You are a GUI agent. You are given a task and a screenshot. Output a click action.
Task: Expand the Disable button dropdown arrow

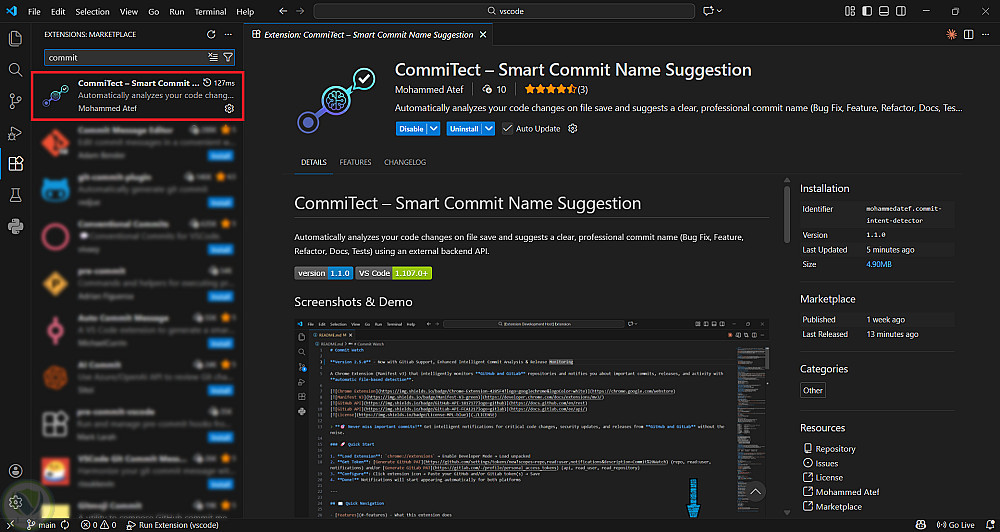coord(434,129)
